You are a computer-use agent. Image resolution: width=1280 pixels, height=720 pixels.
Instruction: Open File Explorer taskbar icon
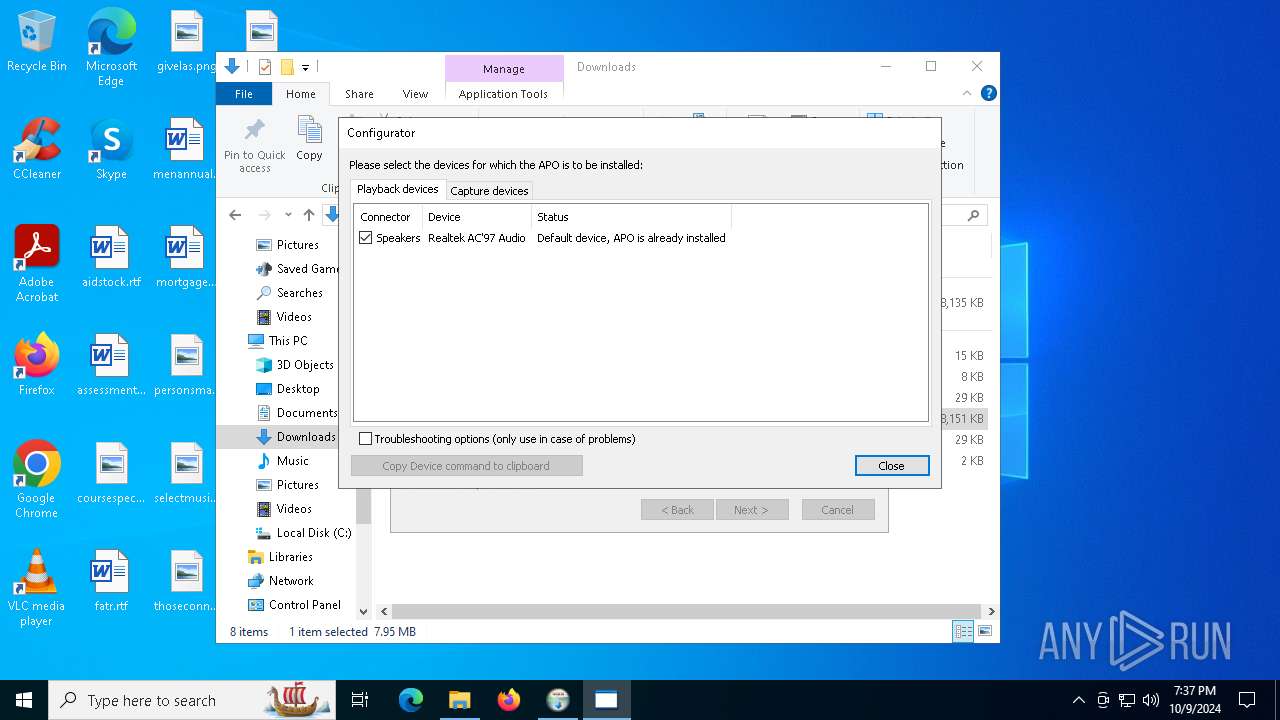pos(460,700)
